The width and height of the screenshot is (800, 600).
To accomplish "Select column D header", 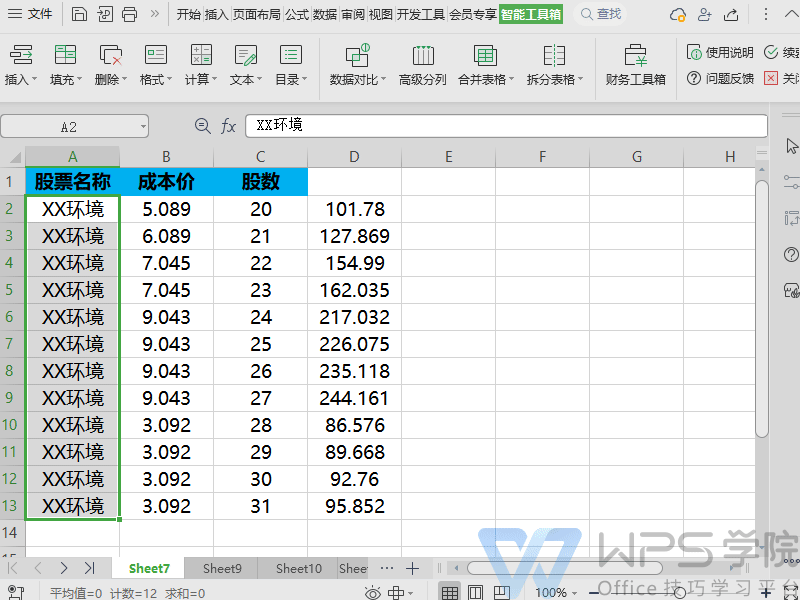I will [x=355, y=156].
